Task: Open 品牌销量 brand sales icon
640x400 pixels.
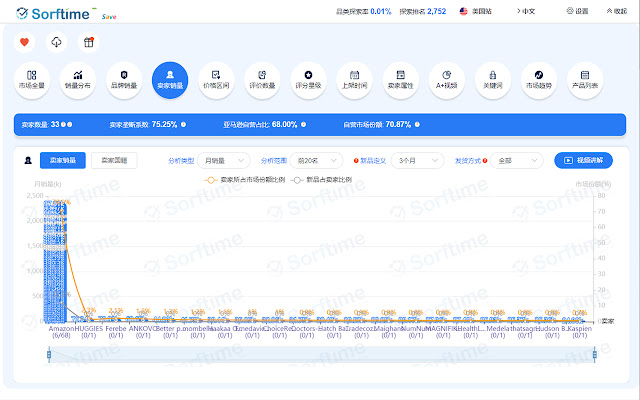Action: point(123,79)
